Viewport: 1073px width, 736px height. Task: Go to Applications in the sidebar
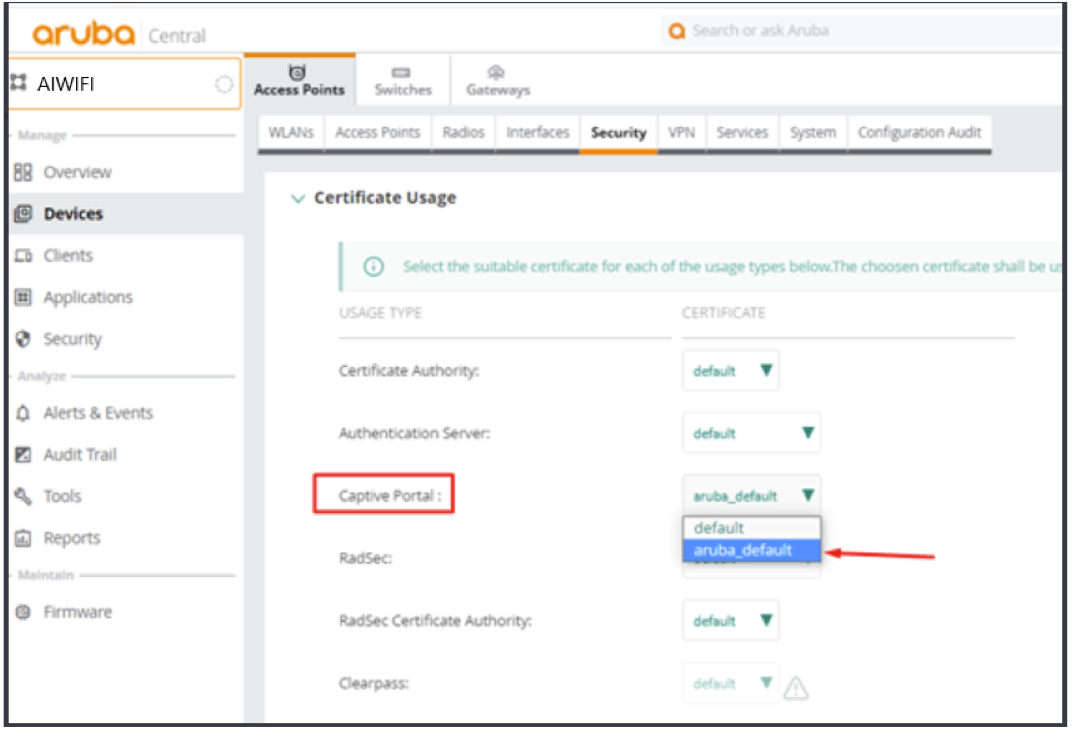tap(88, 298)
